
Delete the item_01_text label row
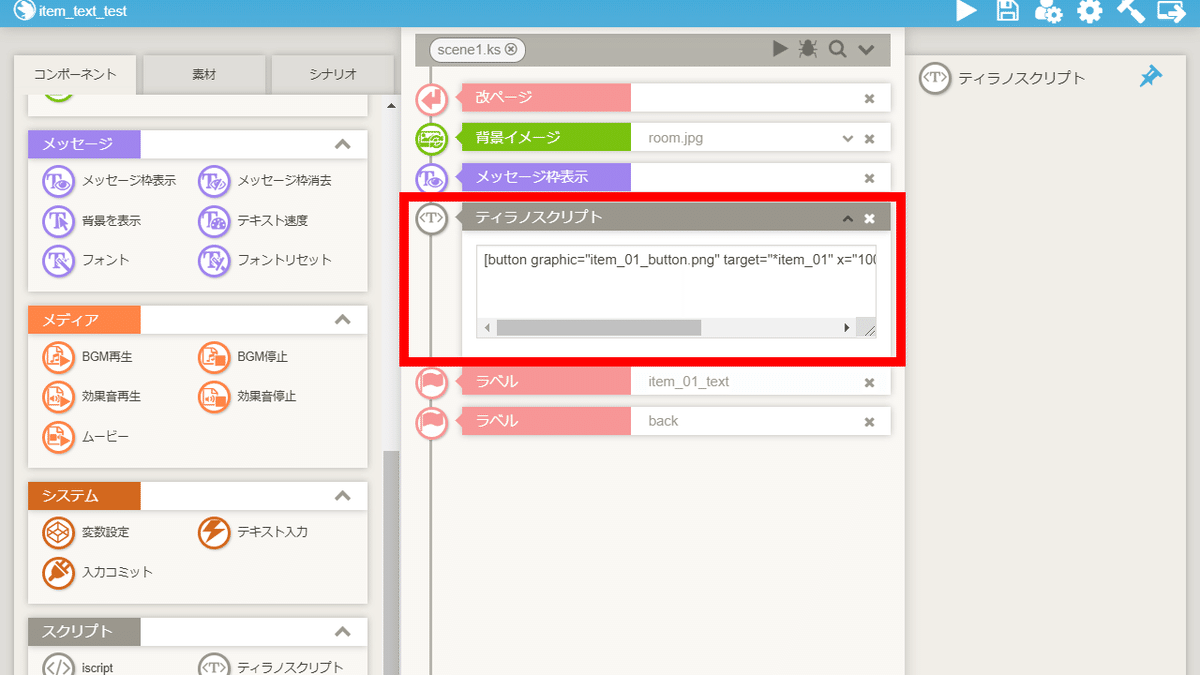(x=869, y=383)
